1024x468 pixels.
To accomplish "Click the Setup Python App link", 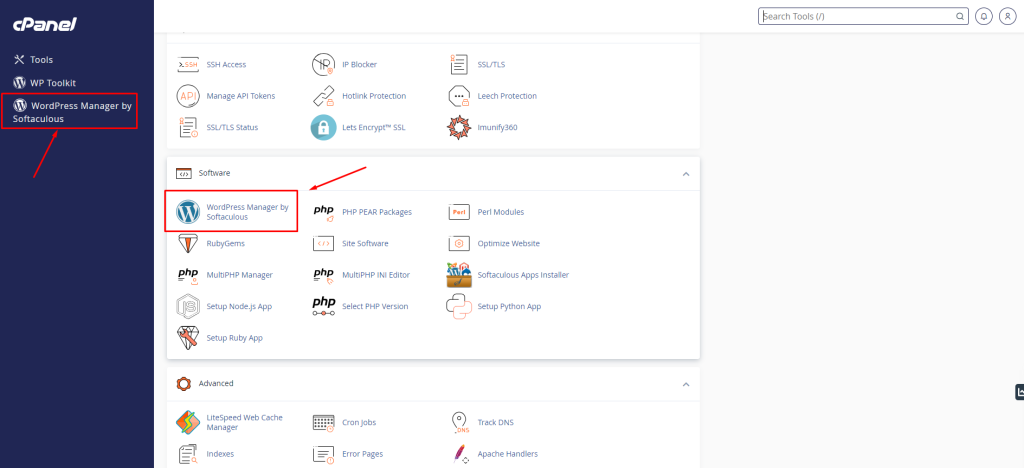I will [x=509, y=306].
